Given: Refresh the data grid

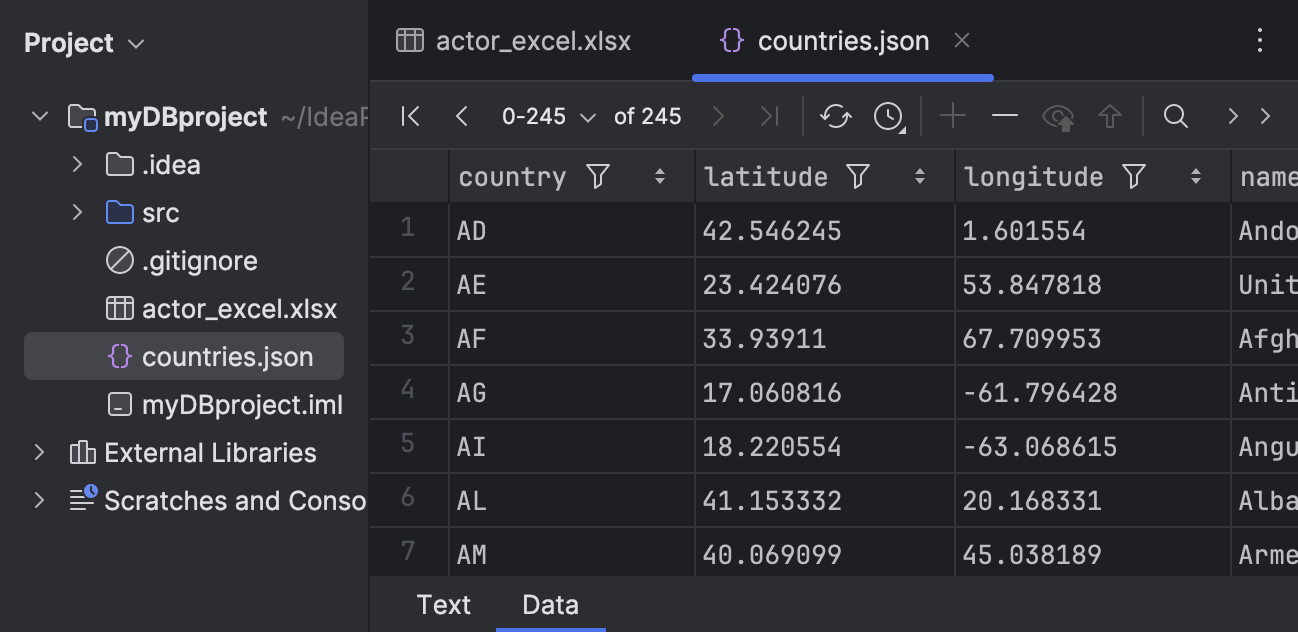Looking at the screenshot, I should click(836, 116).
